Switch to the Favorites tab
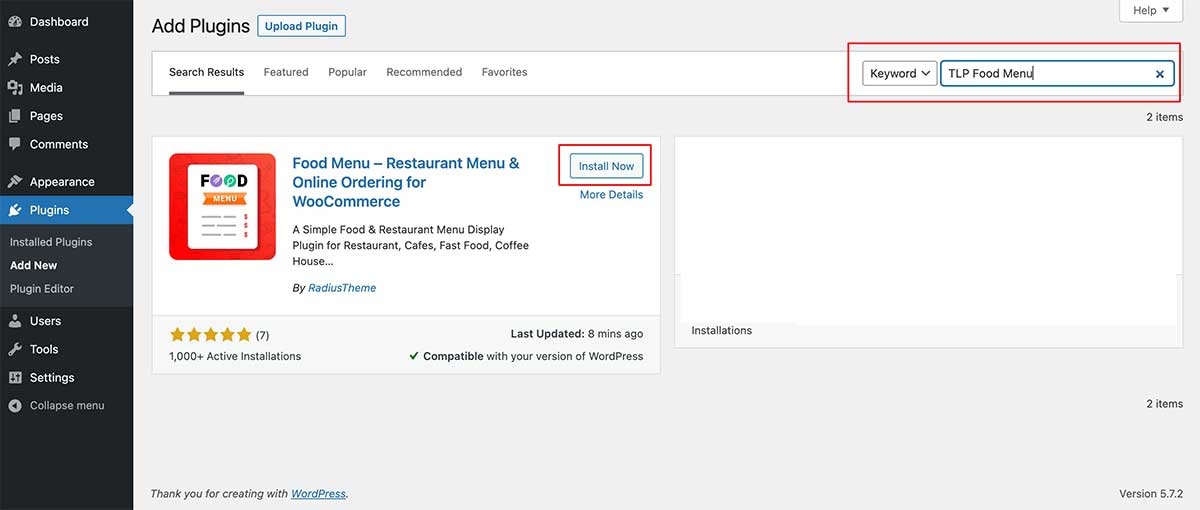Image resolution: width=1200 pixels, height=510 pixels. tap(504, 72)
